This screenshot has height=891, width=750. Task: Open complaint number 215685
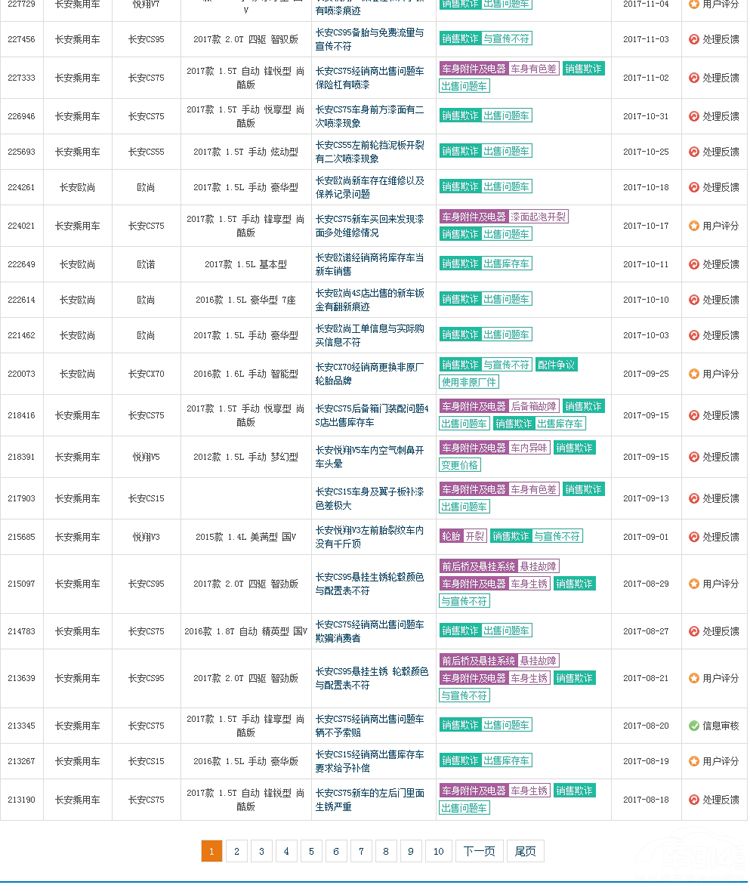click(21, 537)
